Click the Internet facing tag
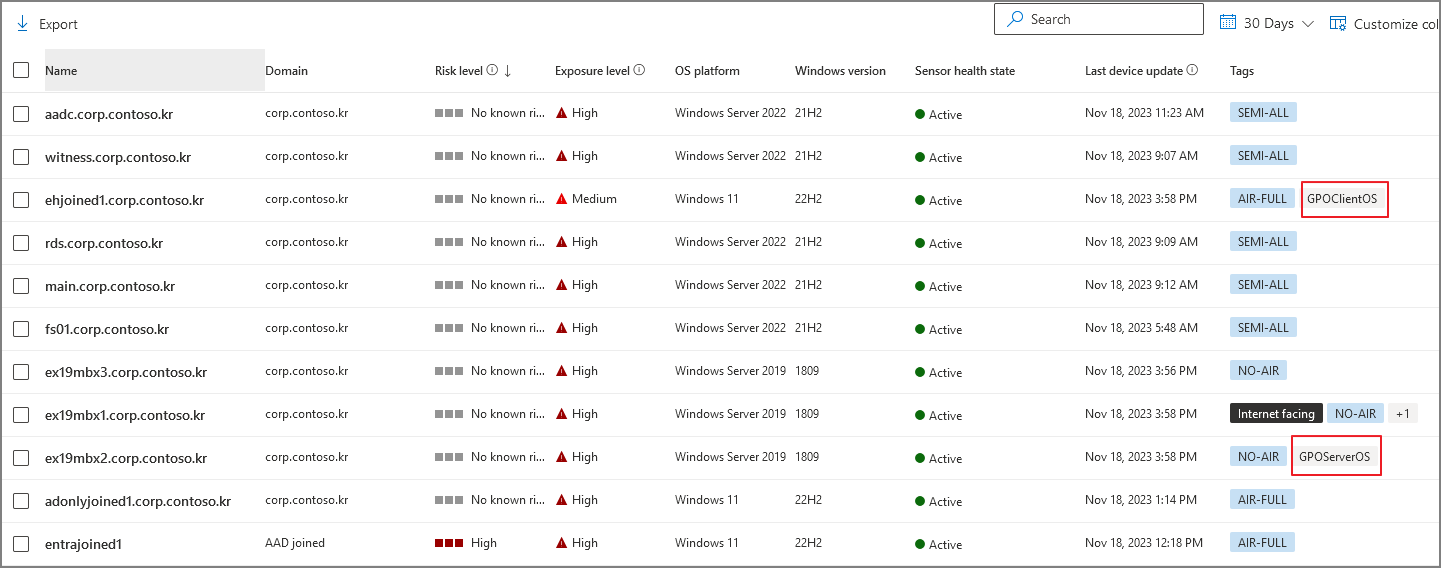The width and height of the screenshot is (1441, 568). point(1276,414)
